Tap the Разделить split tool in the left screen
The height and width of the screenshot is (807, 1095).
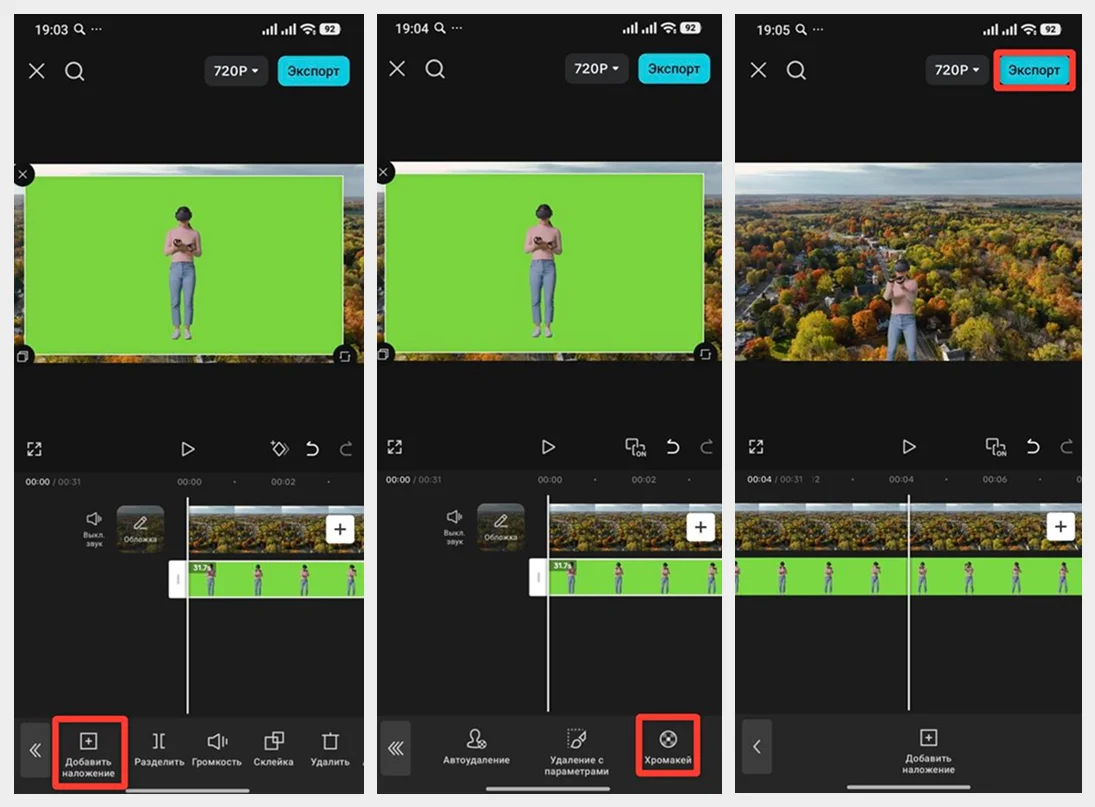tap(159, 749)
